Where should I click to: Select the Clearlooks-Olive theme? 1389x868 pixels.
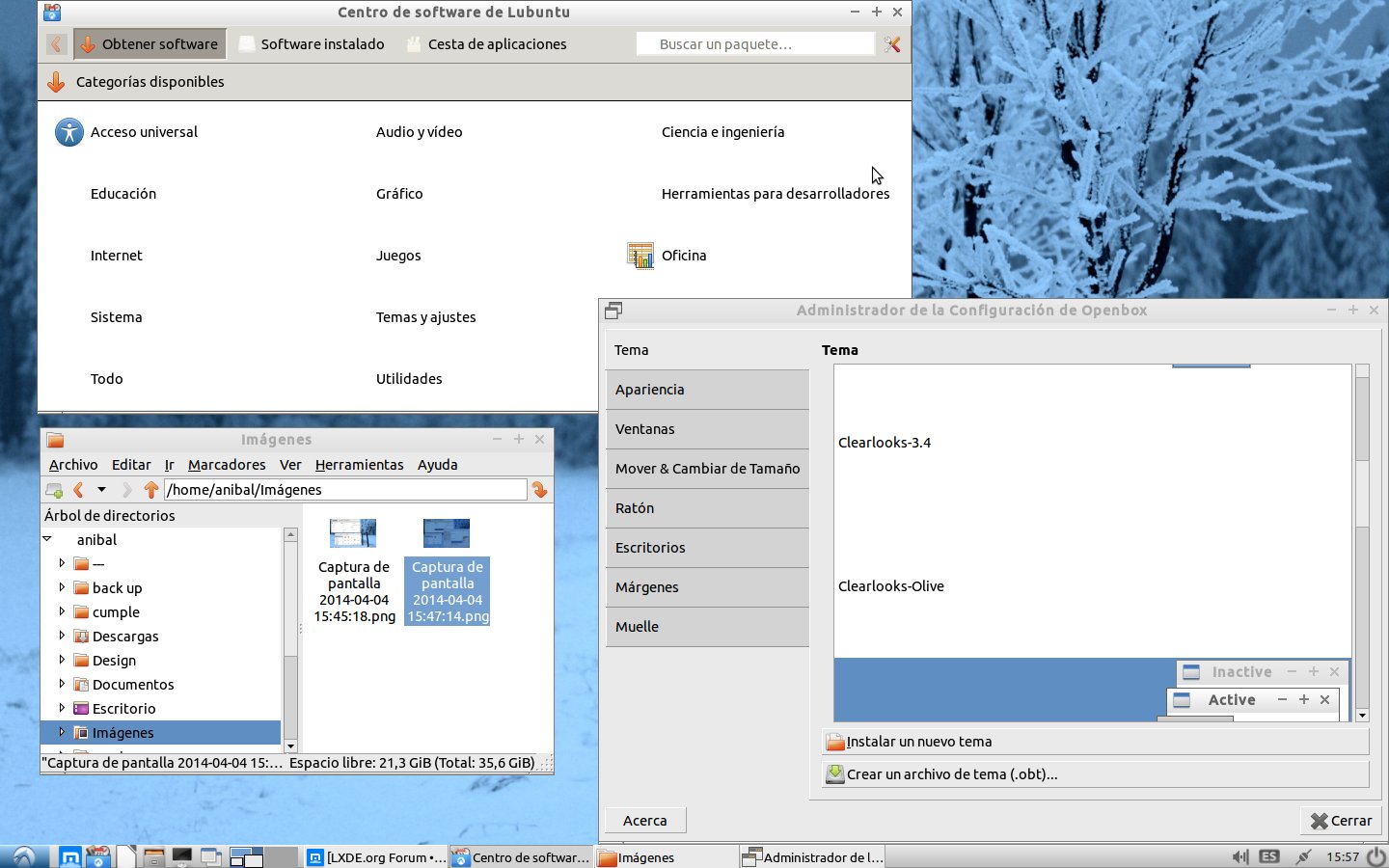[891, 586]
